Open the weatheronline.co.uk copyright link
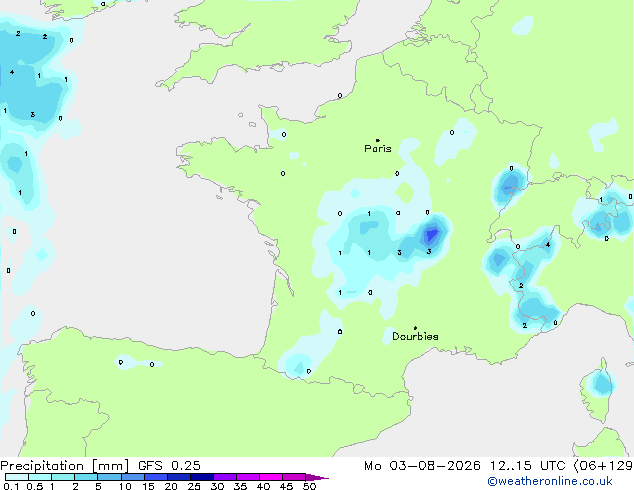Screen dimensions: 634x490 pos(550,481)
